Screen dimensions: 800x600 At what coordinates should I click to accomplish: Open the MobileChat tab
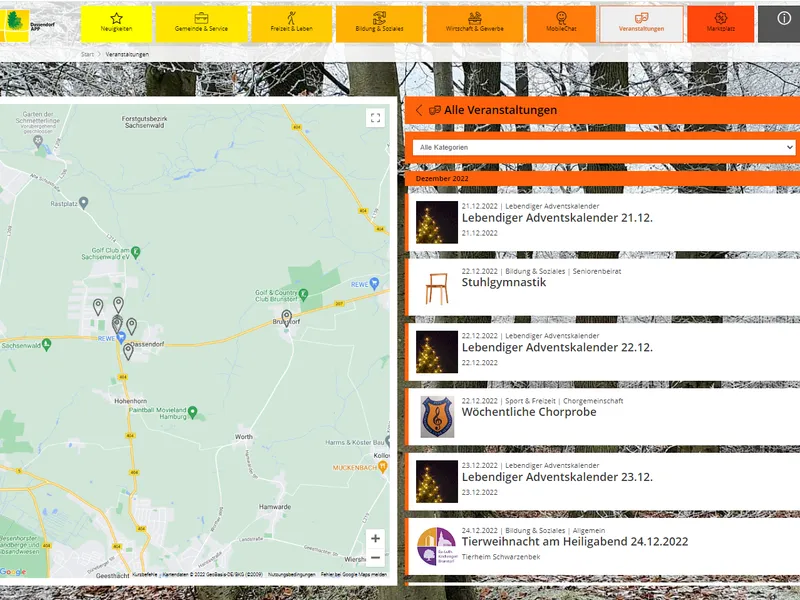(x=561, y=23)
